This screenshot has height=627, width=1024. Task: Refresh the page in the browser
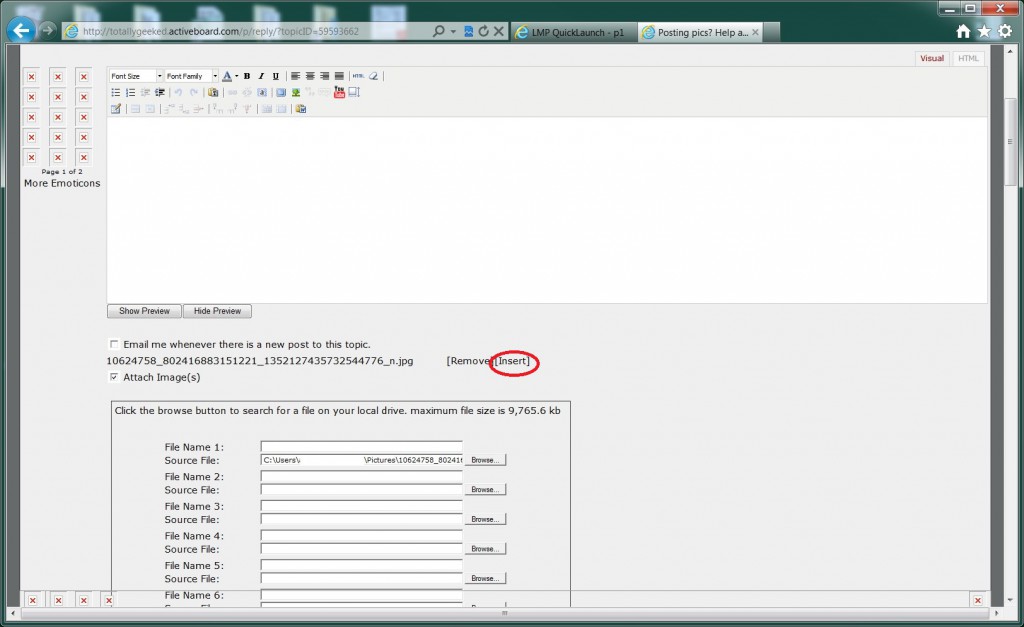point(483,32)
